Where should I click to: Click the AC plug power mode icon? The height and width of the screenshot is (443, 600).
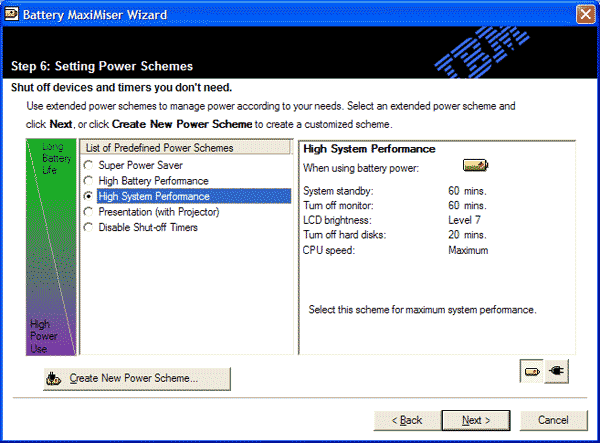click(x=557, y=371)
